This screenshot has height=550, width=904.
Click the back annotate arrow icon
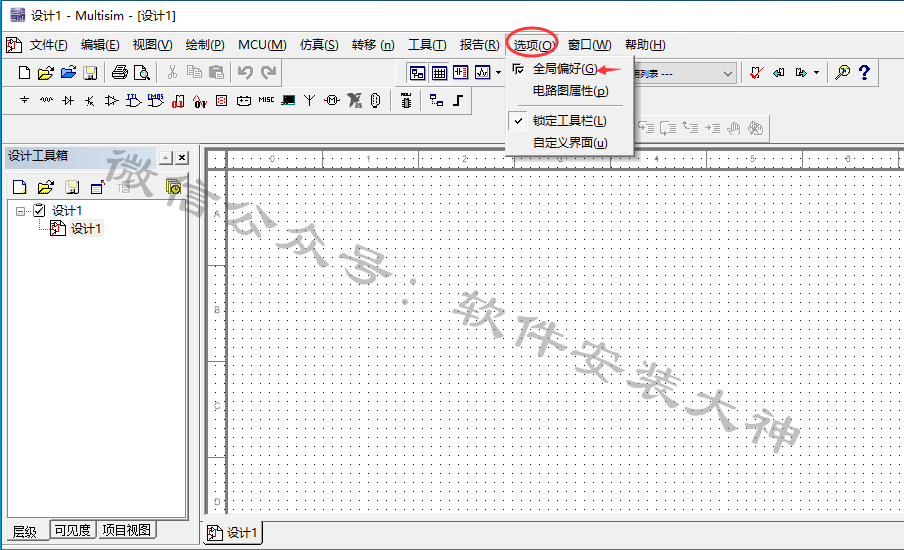tap(779, 73)
